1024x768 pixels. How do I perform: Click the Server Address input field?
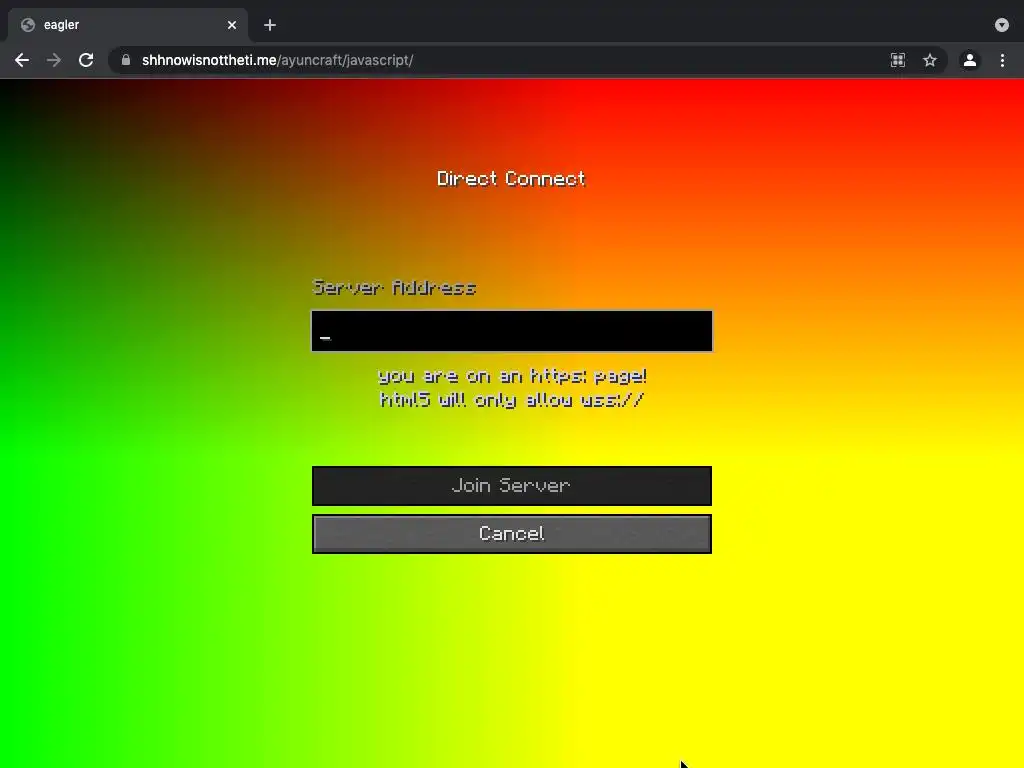coord(512,331)
